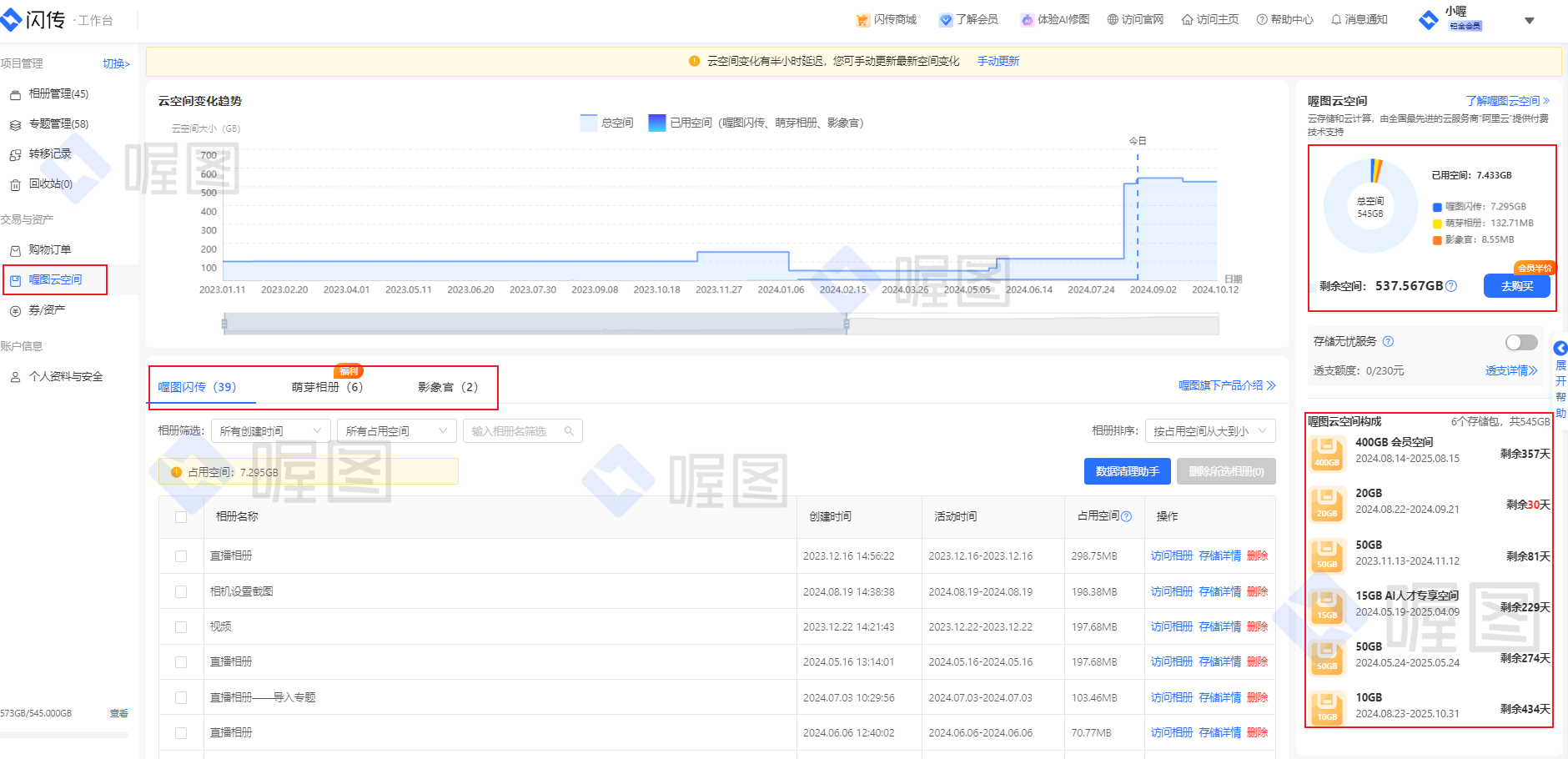Click the 10GB storage package icon
The width and height of the screenshot is (1568, 759).
(x=1327, y=708)
